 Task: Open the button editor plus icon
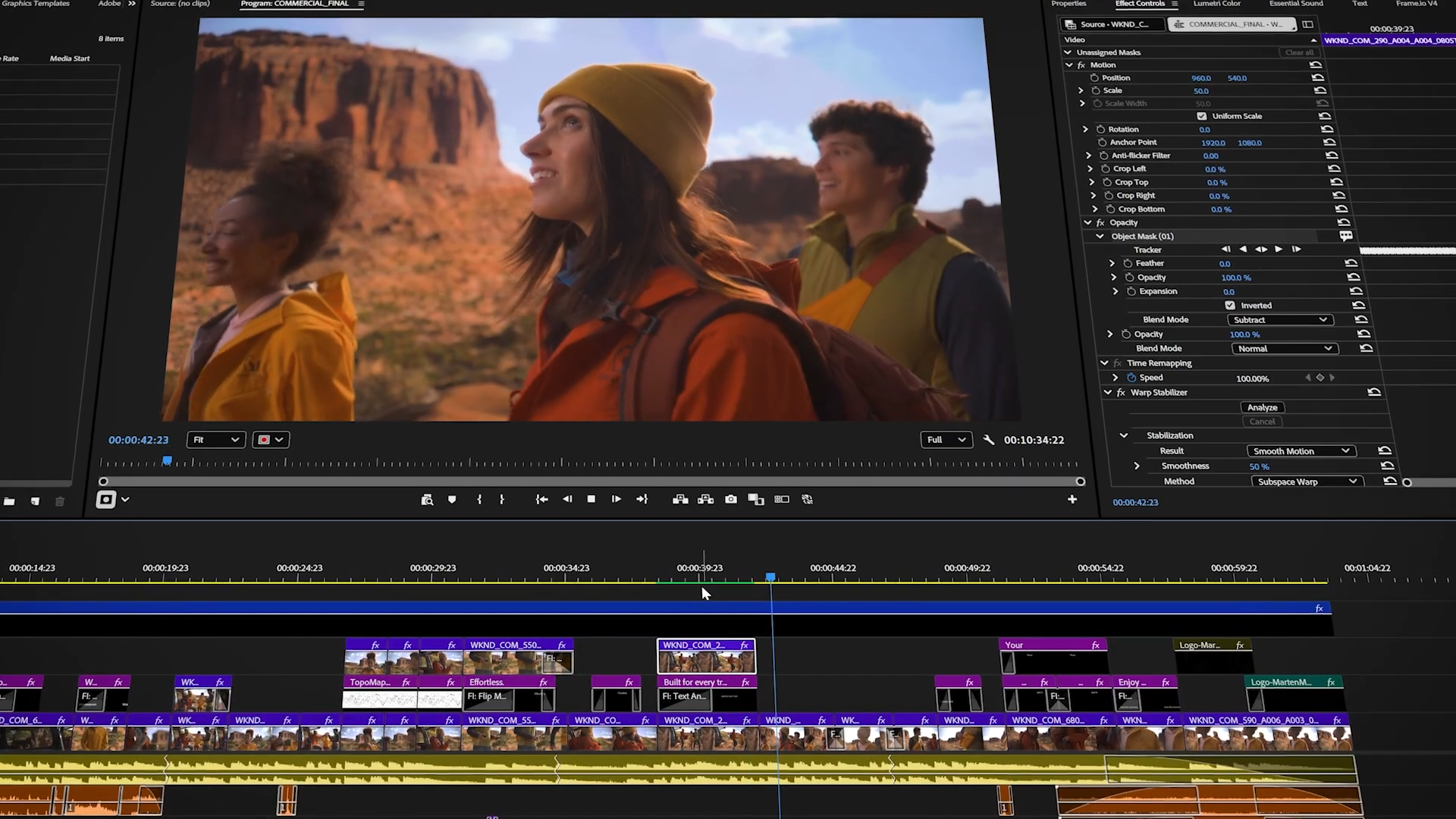click(1072, 499)
